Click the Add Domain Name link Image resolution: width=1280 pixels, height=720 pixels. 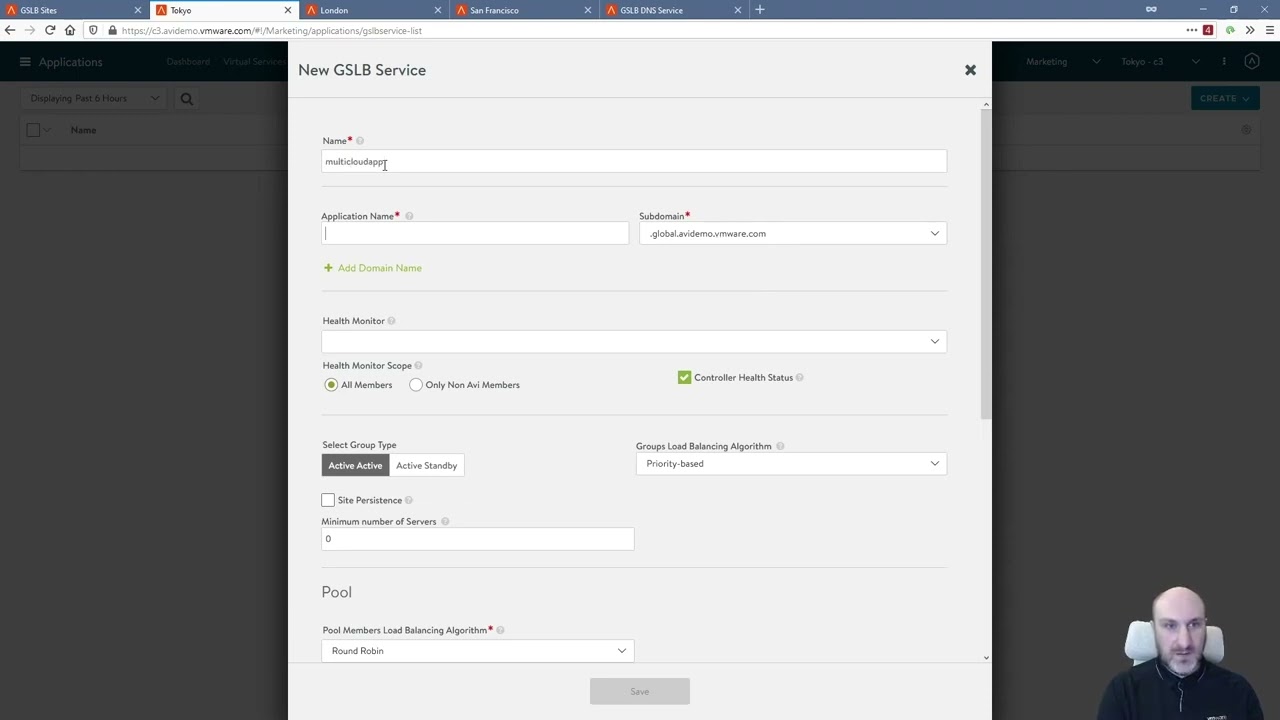(x=380, y=268)
